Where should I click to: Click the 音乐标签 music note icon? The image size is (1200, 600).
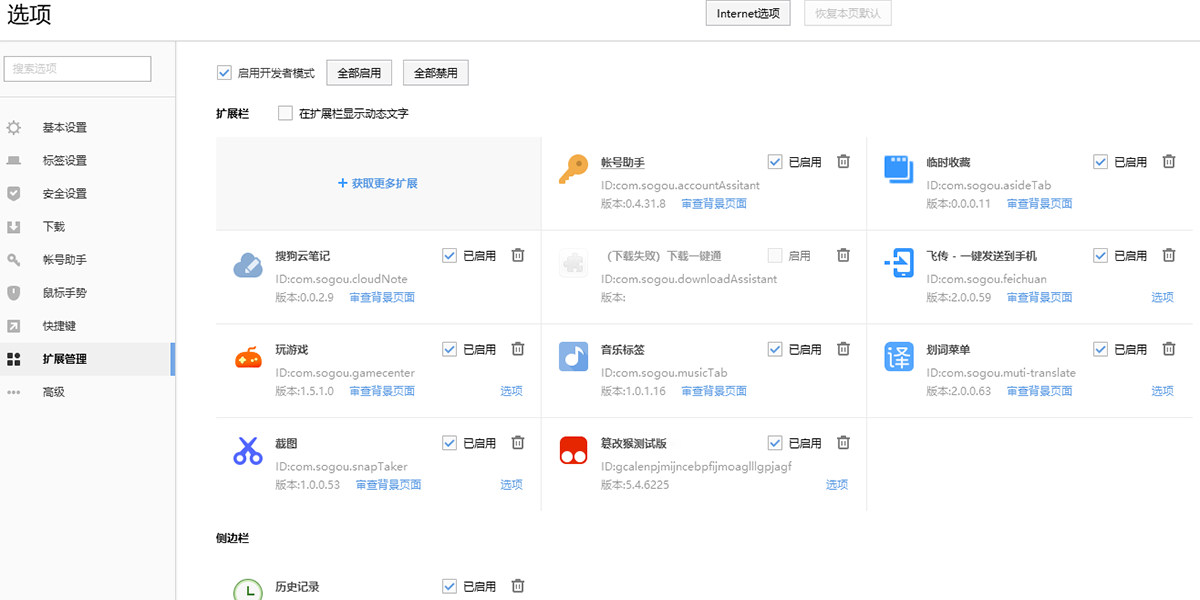click(573, 357)
